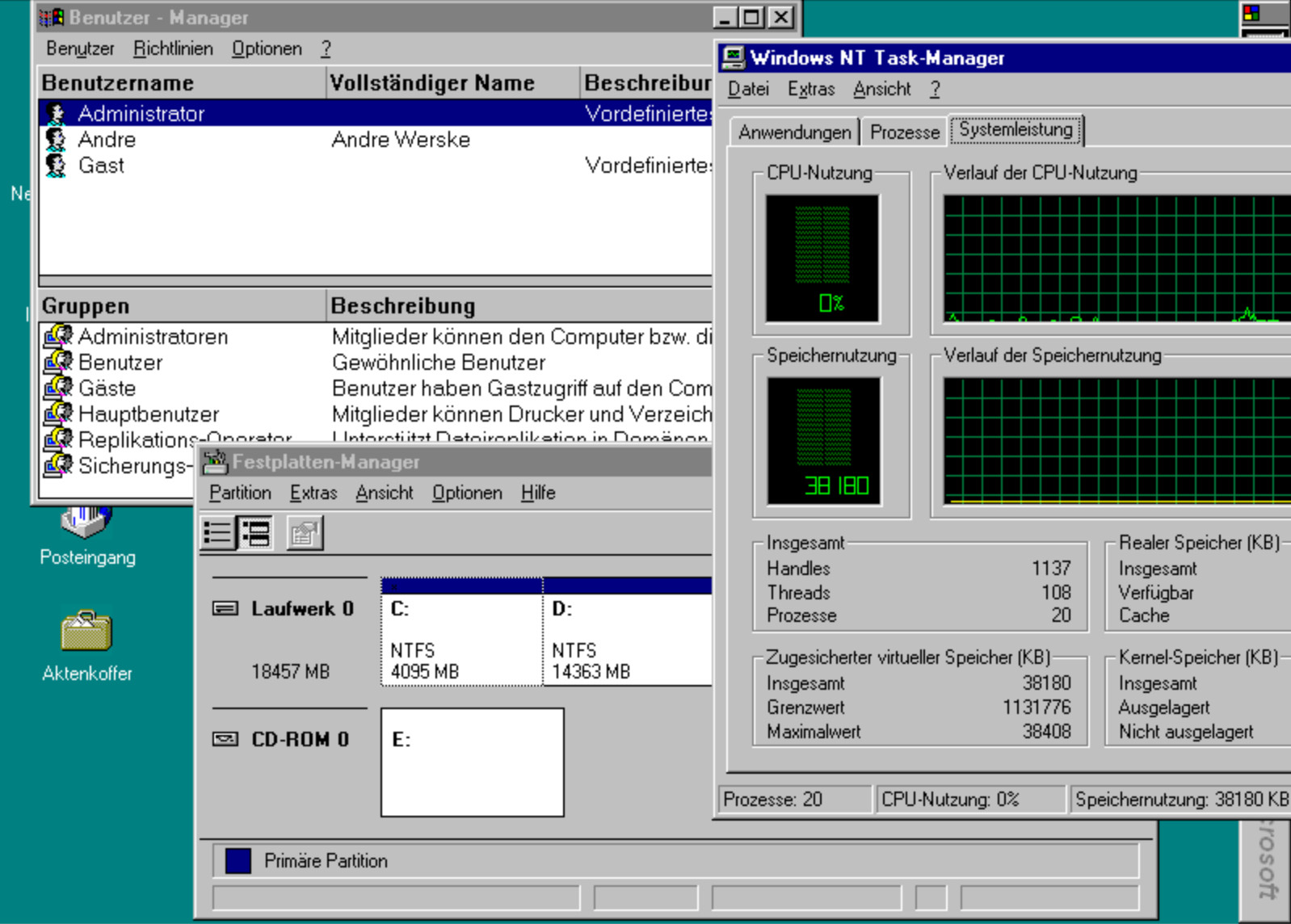This screenshot has height=924, width=1291.
Task: Select the Gäste group icon
Action: point(57,388)
